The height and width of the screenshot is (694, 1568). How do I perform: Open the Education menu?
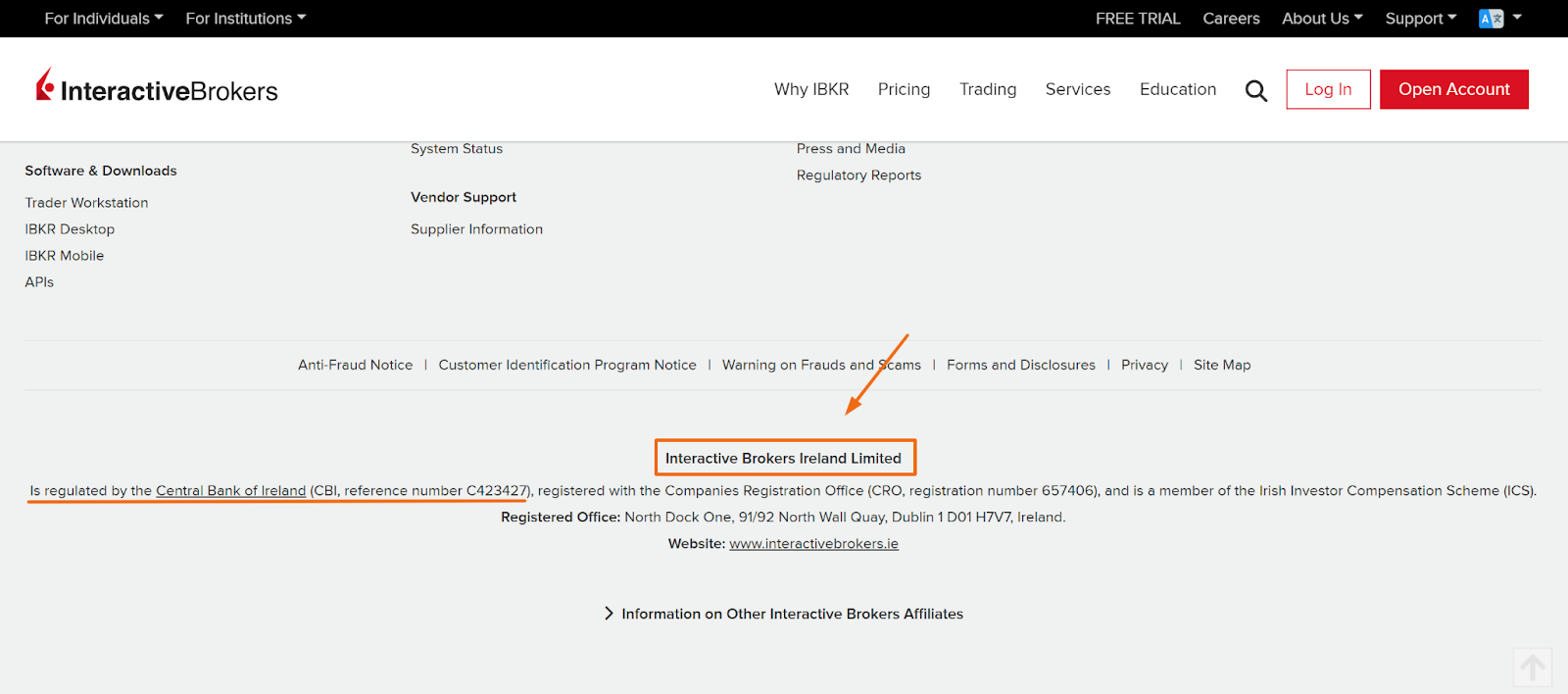point(1178,89)
